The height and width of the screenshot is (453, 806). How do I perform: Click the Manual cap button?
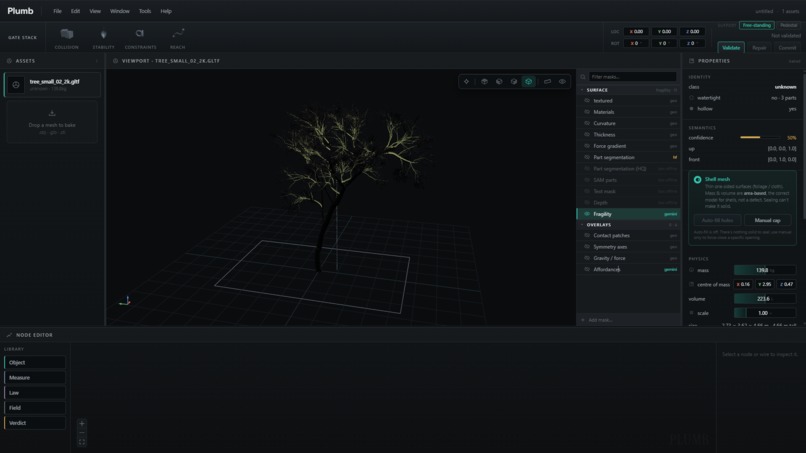tap(767, 220)
